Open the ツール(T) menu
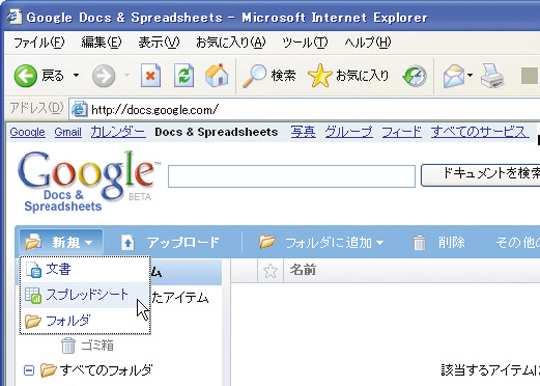The image size is (540, 386). pyautogui.click(x=305, y=43)
